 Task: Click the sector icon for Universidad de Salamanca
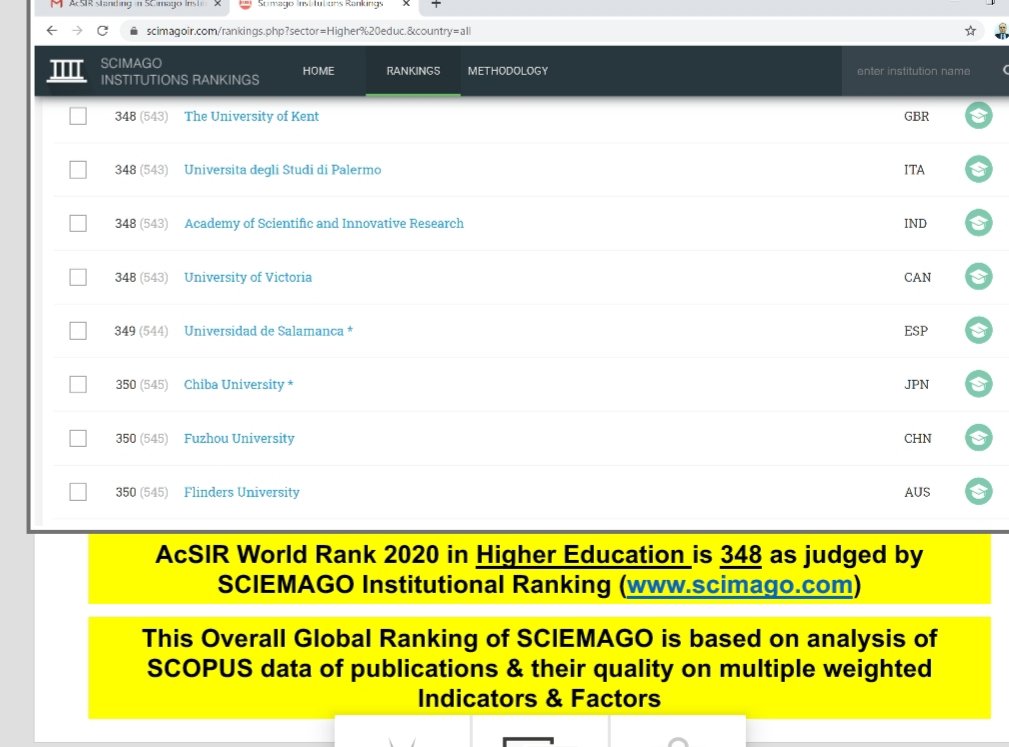pyautogui.click(x=978, y=330)
